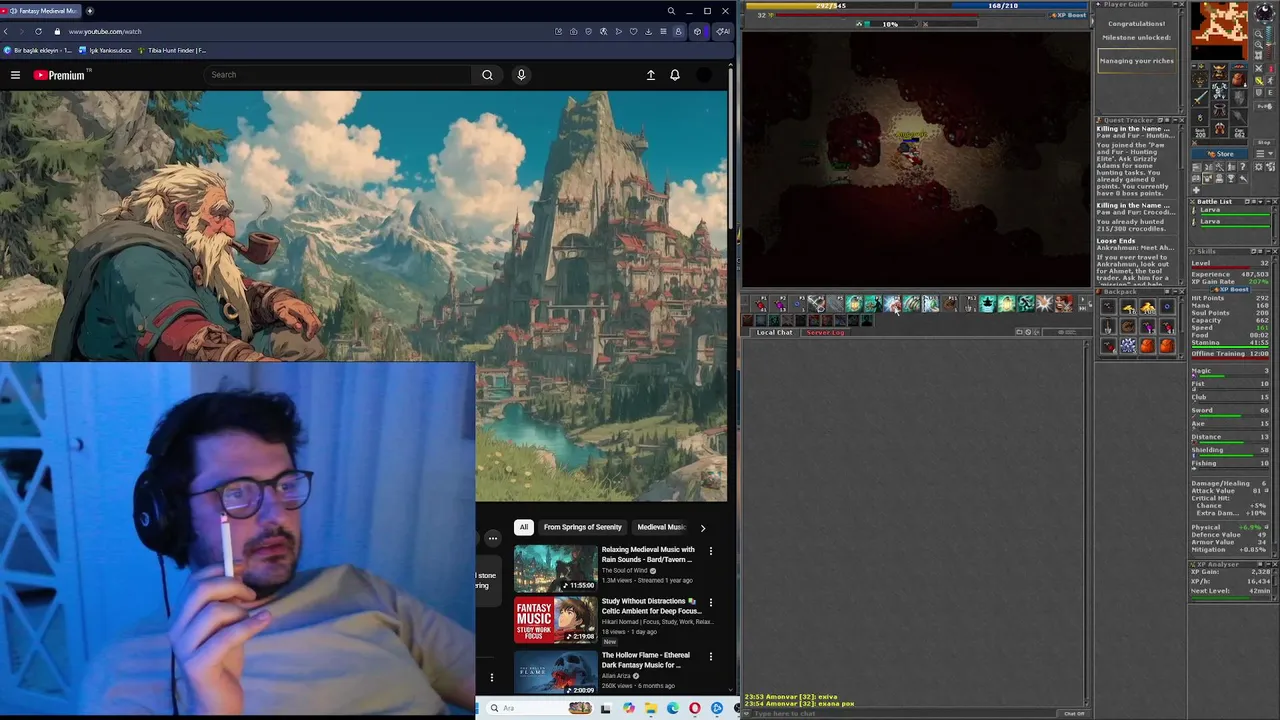
Task: Open the YouTube upload/create icon
Action: point(650,75)
